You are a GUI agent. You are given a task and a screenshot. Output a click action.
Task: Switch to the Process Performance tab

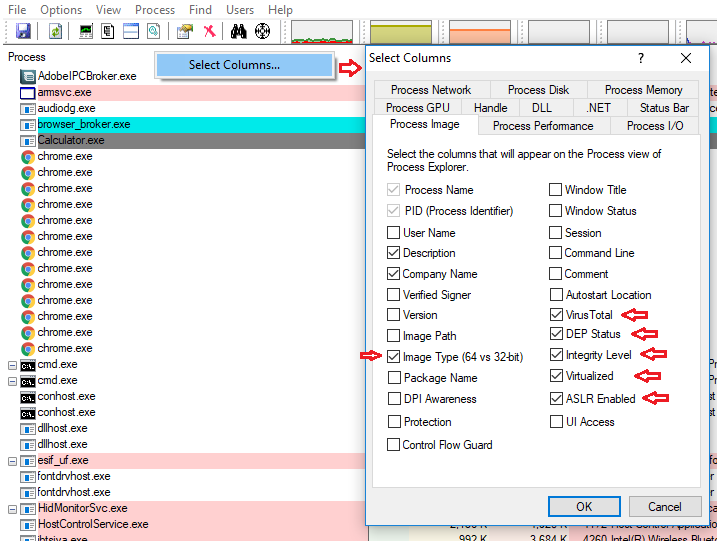[542, 126]
